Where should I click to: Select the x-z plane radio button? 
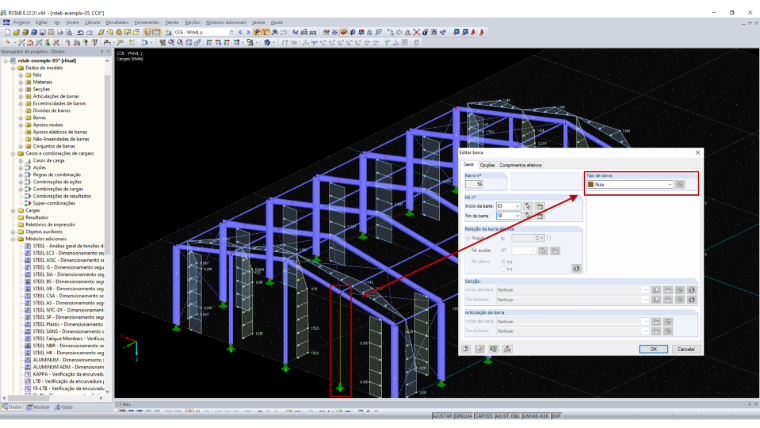click(x=504, y=269)
